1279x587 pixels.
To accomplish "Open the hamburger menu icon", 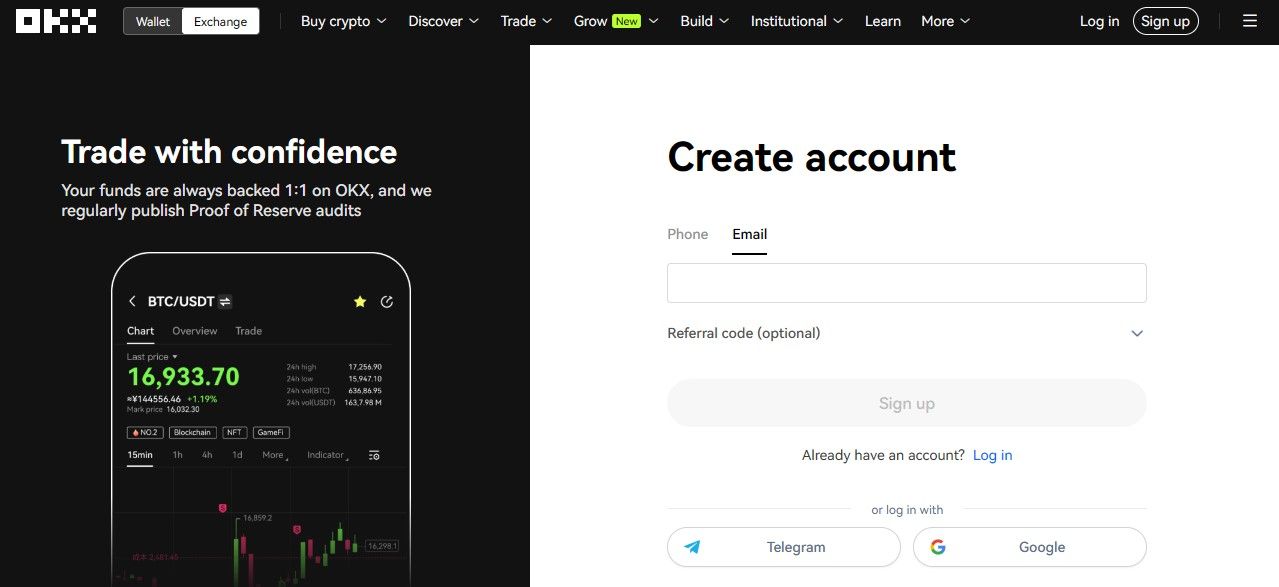I will [1249, 21].
